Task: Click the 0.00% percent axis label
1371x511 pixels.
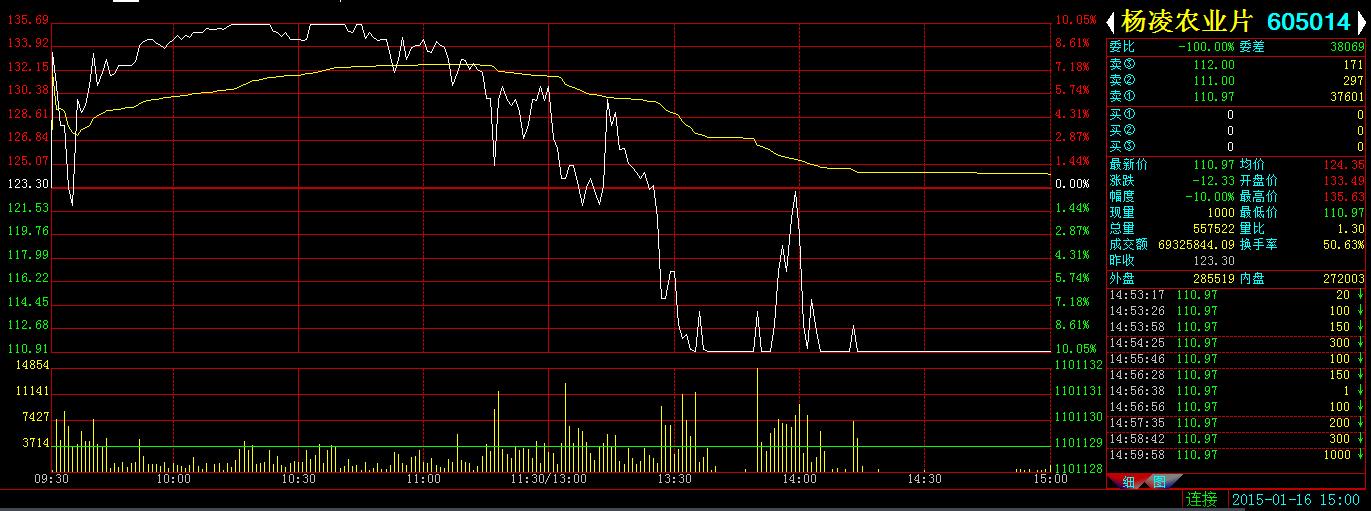Action: (x=1073, y=184)
